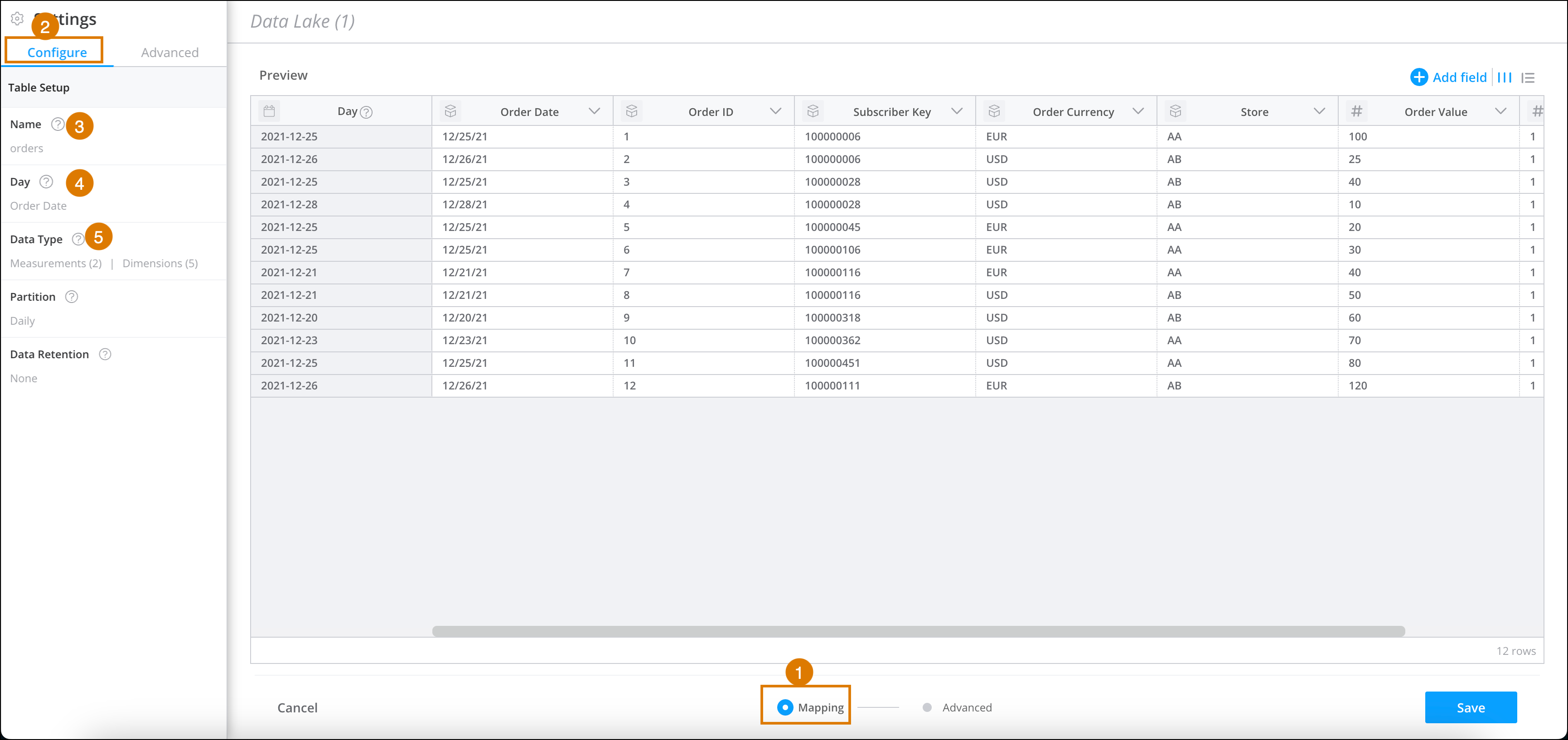Expand the Order Currency column dropdown
The image size is (1568, 740).
1138,111
